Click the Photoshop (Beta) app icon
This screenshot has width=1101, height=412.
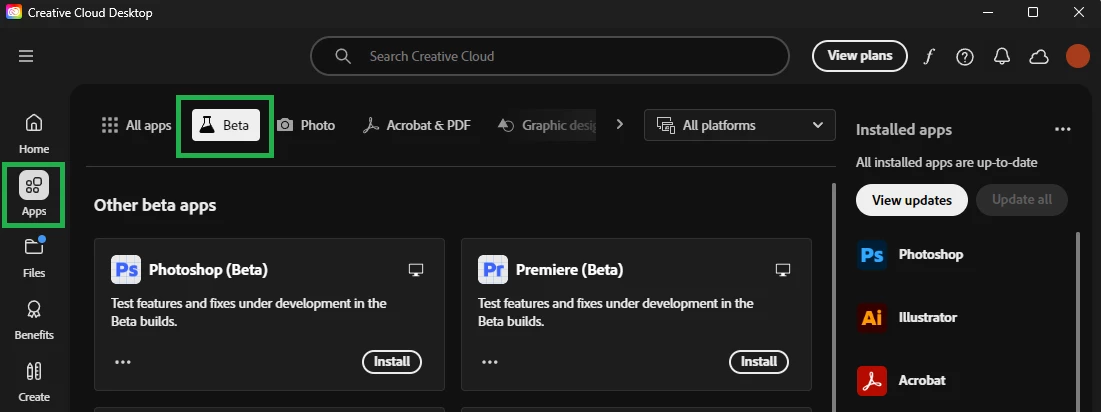click(x=126, y=270)
